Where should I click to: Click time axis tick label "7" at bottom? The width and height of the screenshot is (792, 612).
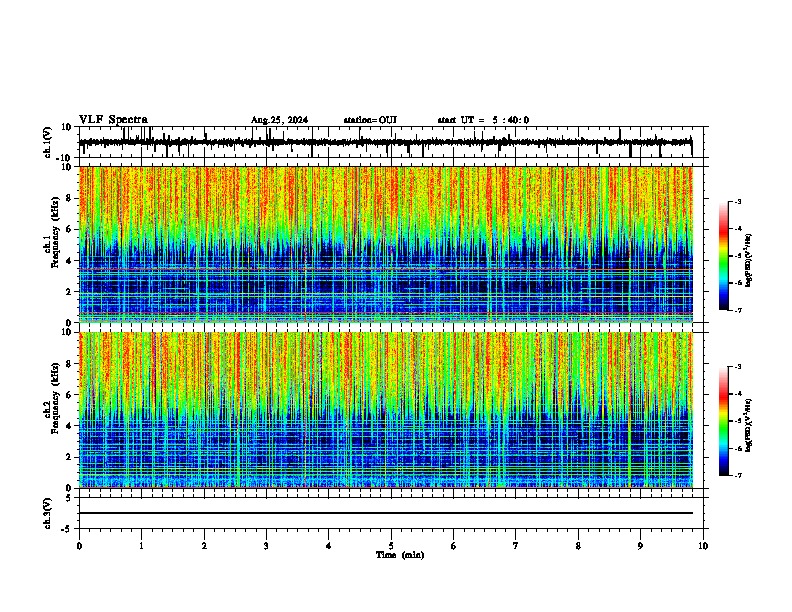click(516, 546)
